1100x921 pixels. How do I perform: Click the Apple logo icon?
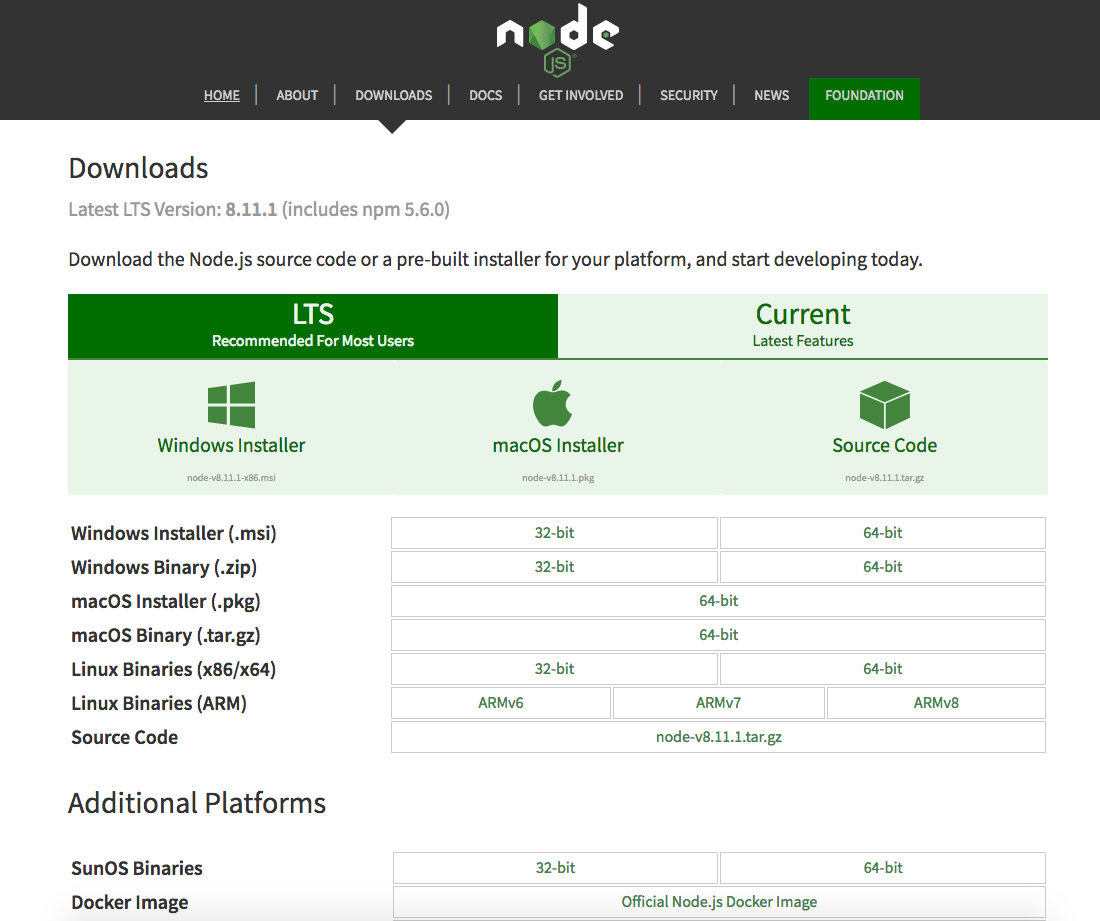tap(553, 403)
